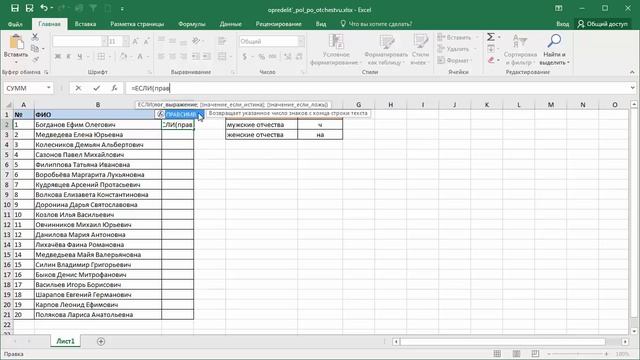Open the Clear eraser tool
Viewport: 640px width, 360px height.
tap(491, 60)
